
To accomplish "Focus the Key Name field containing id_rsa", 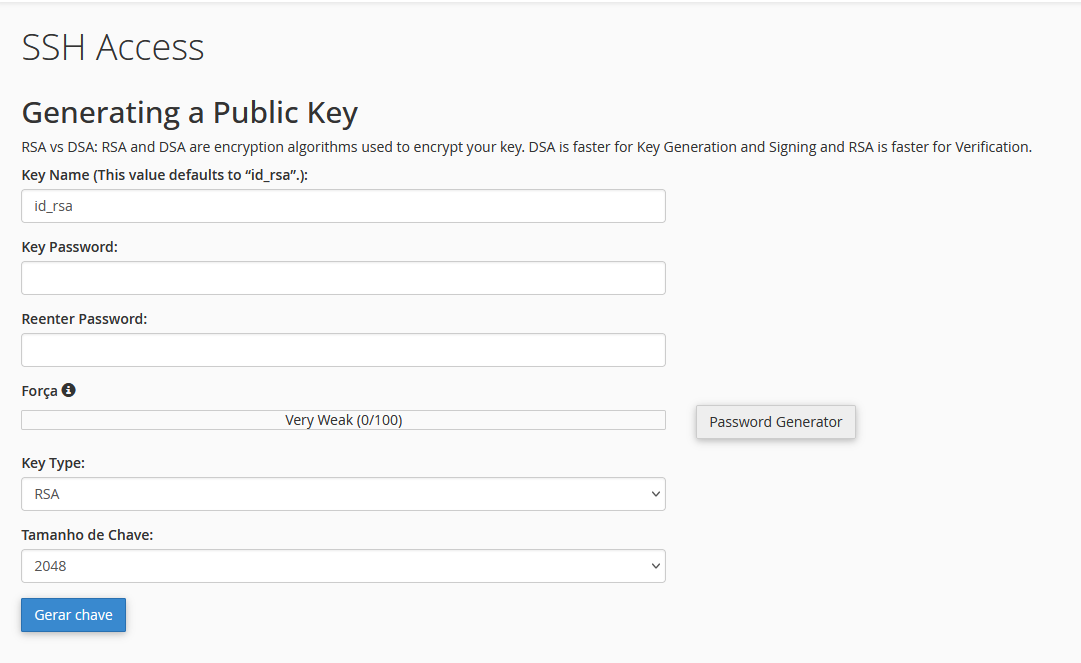I will [x=343, y=206].
